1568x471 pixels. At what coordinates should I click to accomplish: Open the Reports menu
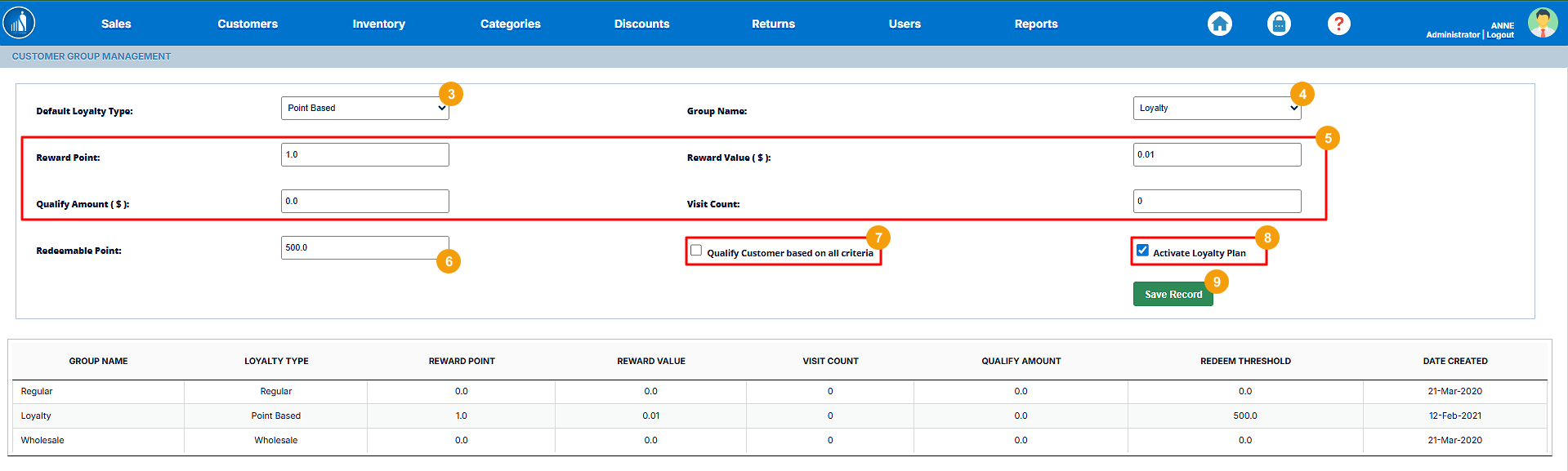pos(1035,24)
